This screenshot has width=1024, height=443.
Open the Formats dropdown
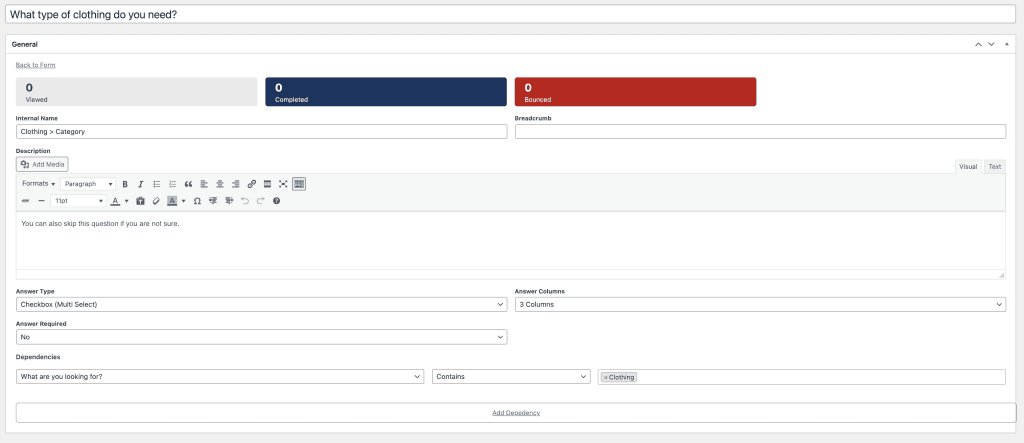pyautogui.click(x=39, y=184)
